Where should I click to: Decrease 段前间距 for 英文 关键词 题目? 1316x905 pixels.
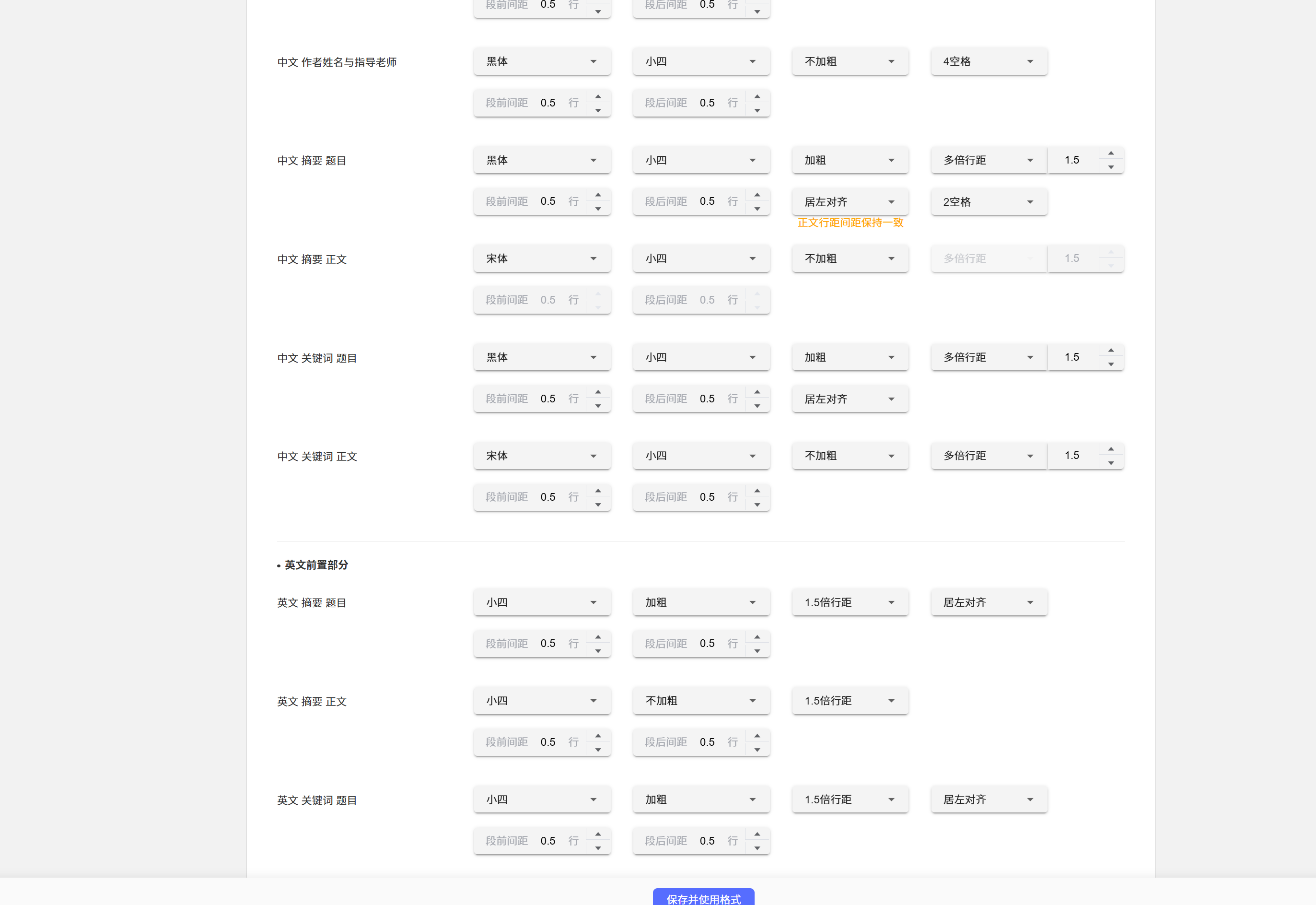[598, 848]
